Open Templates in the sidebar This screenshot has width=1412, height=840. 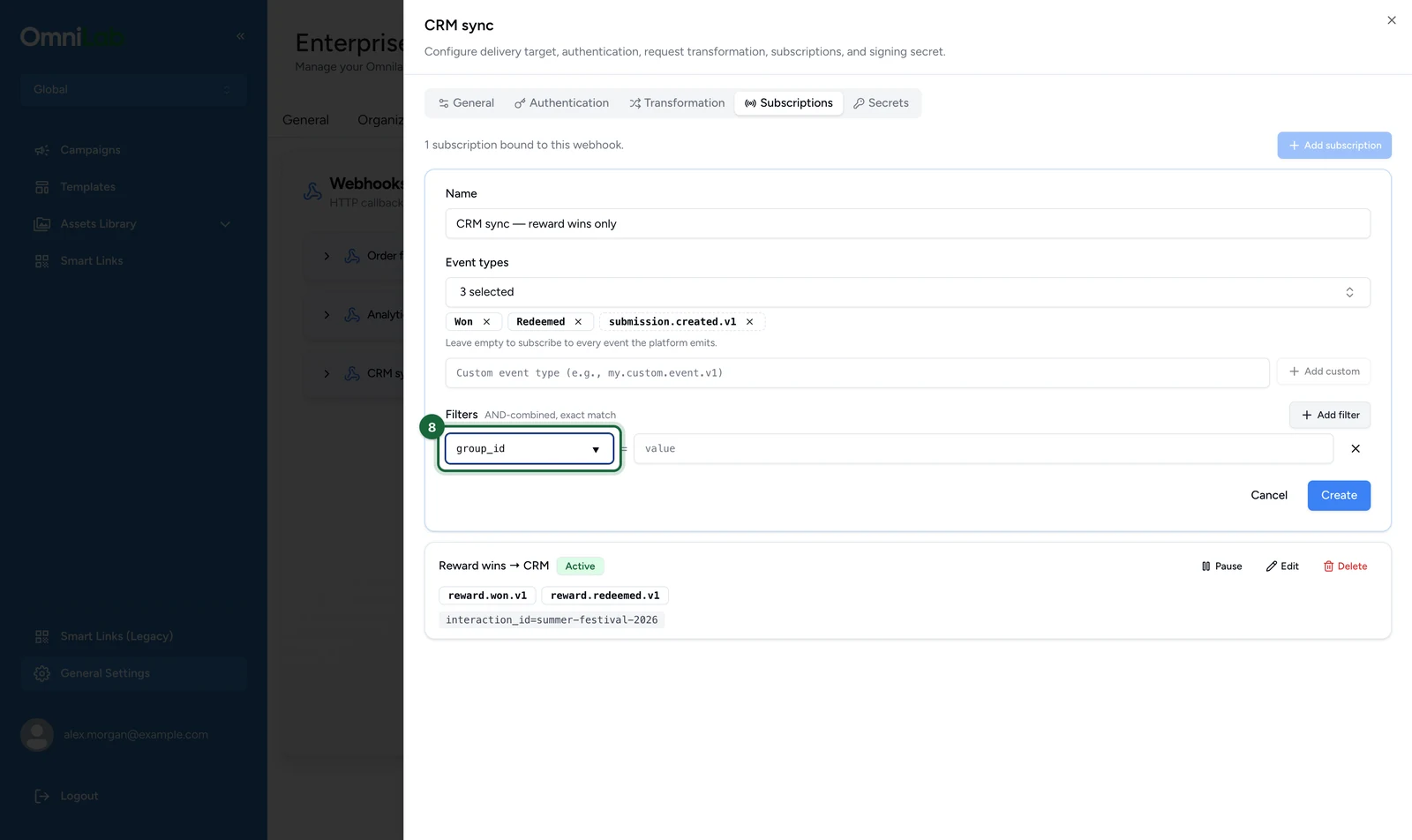pos(133,187)
